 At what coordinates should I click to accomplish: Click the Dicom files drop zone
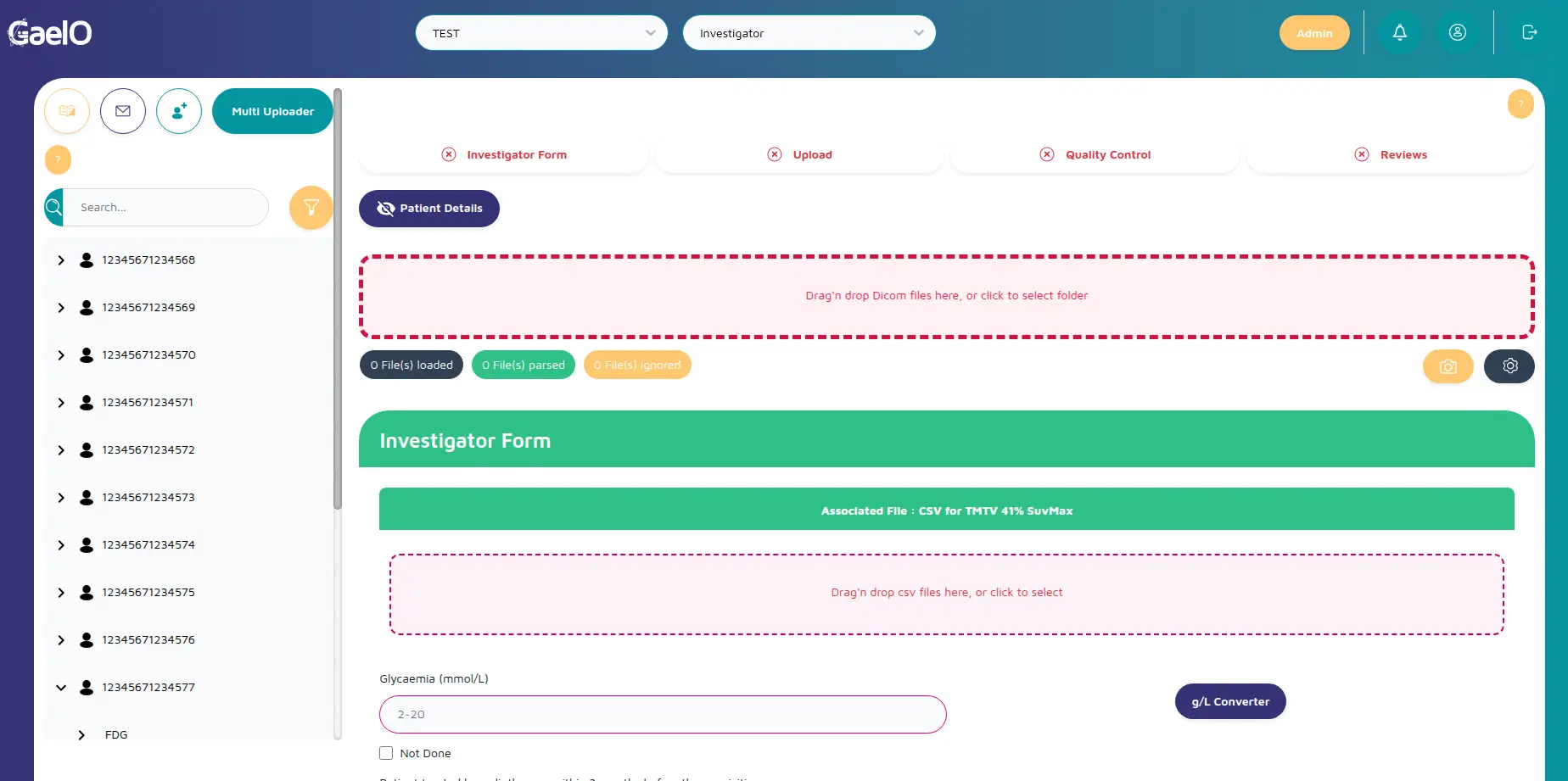(947, 296)
